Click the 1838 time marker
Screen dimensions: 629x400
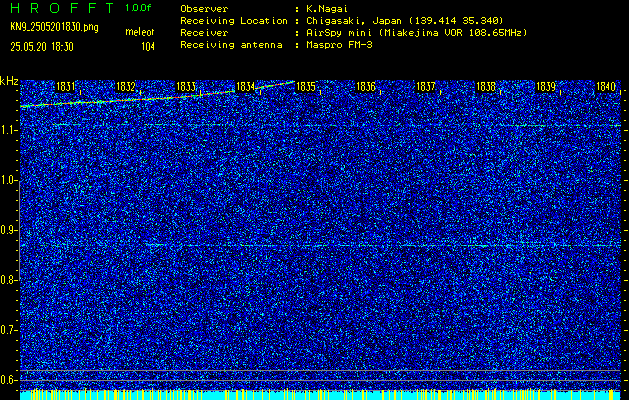(x=485, y=87)
